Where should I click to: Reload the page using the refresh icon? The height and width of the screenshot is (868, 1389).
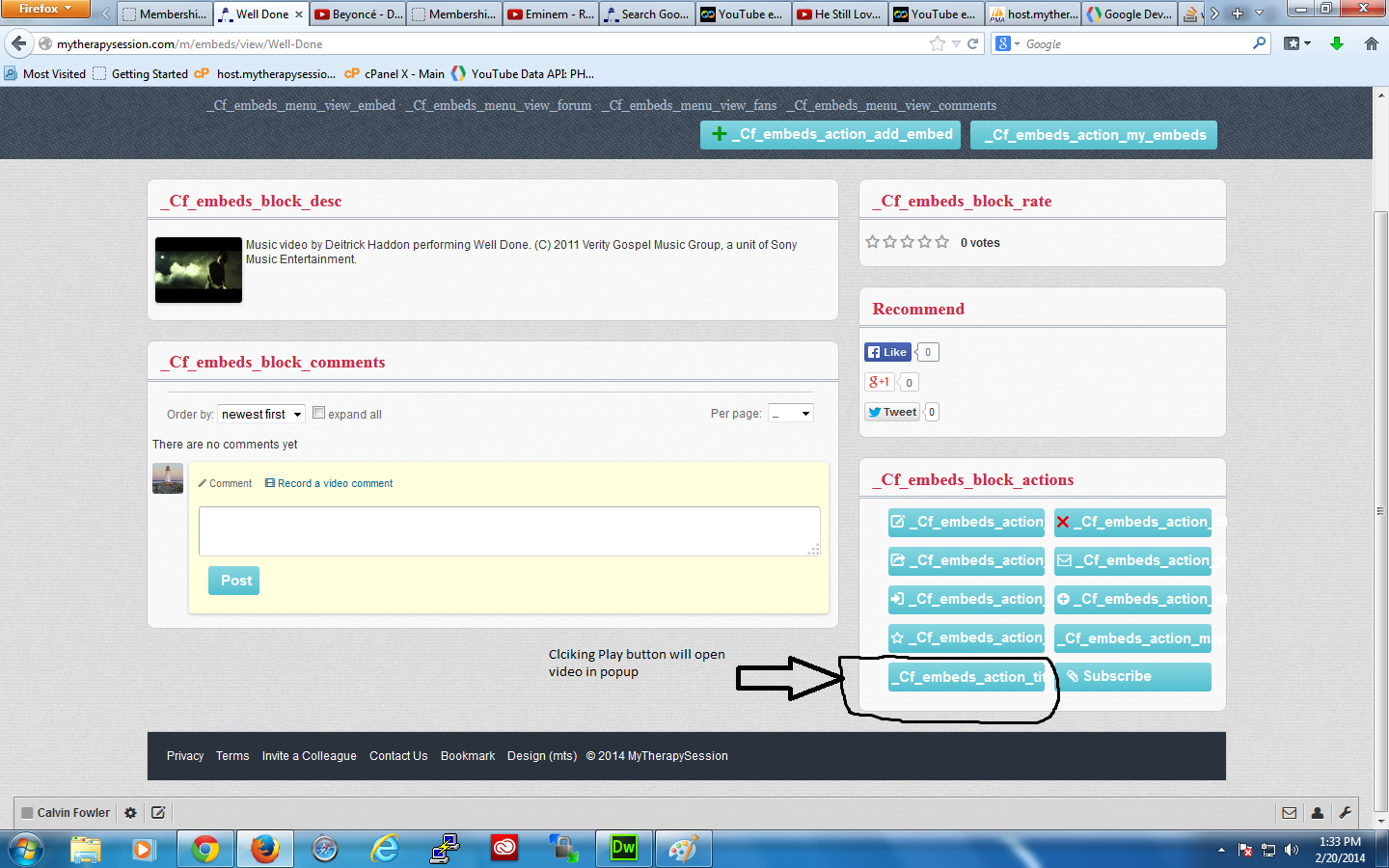(x=973, y=43)
